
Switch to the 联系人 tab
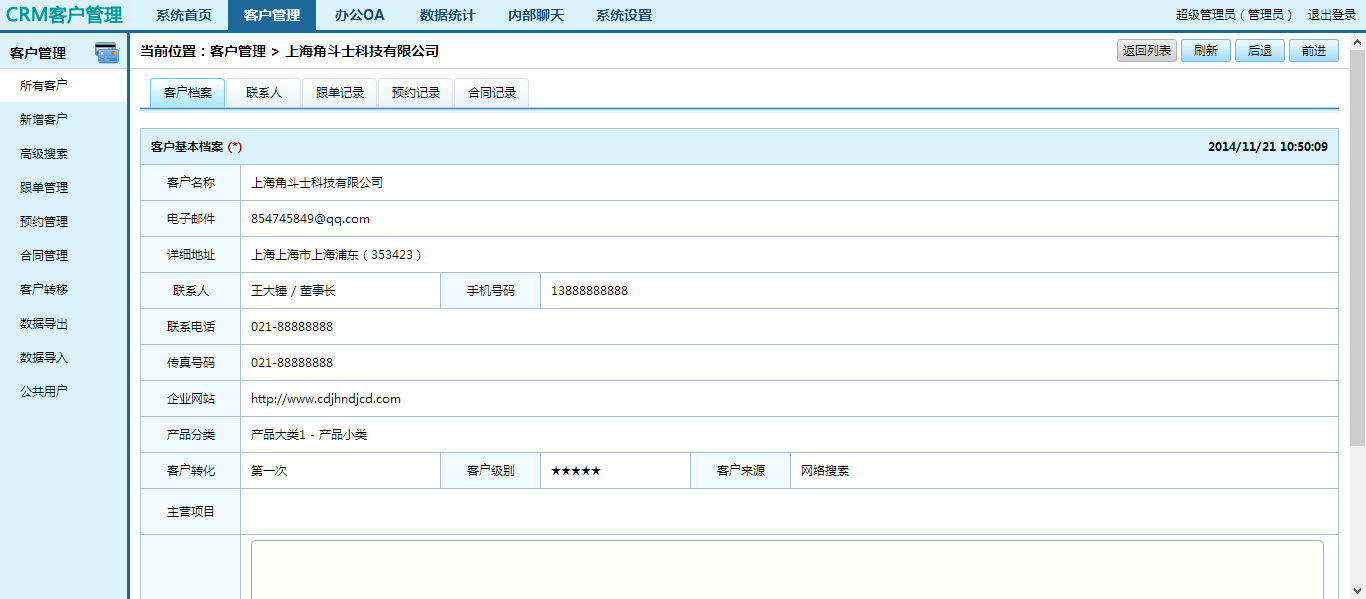264,92
